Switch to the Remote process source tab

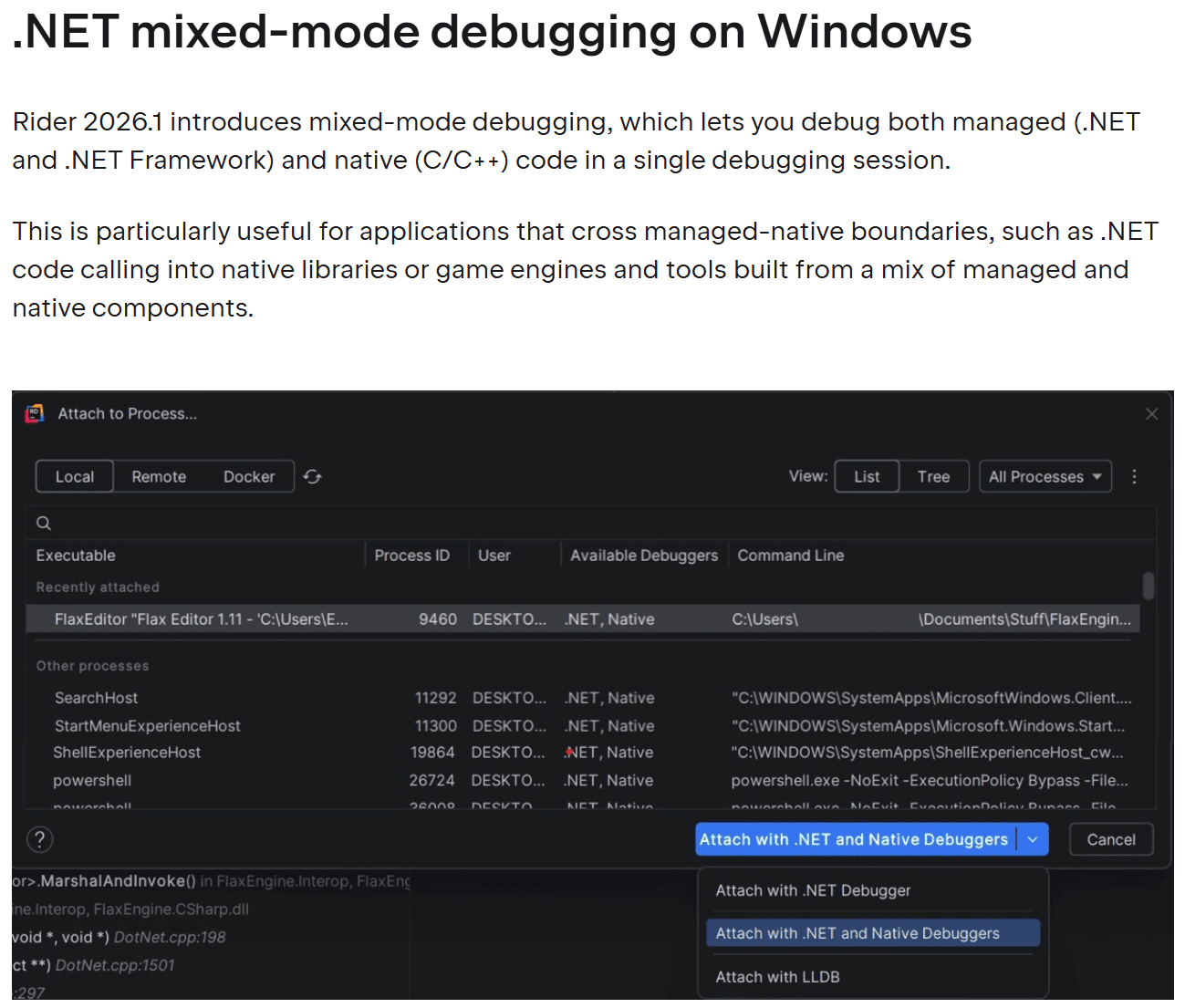pyautogui.click(x=159, y=475)
